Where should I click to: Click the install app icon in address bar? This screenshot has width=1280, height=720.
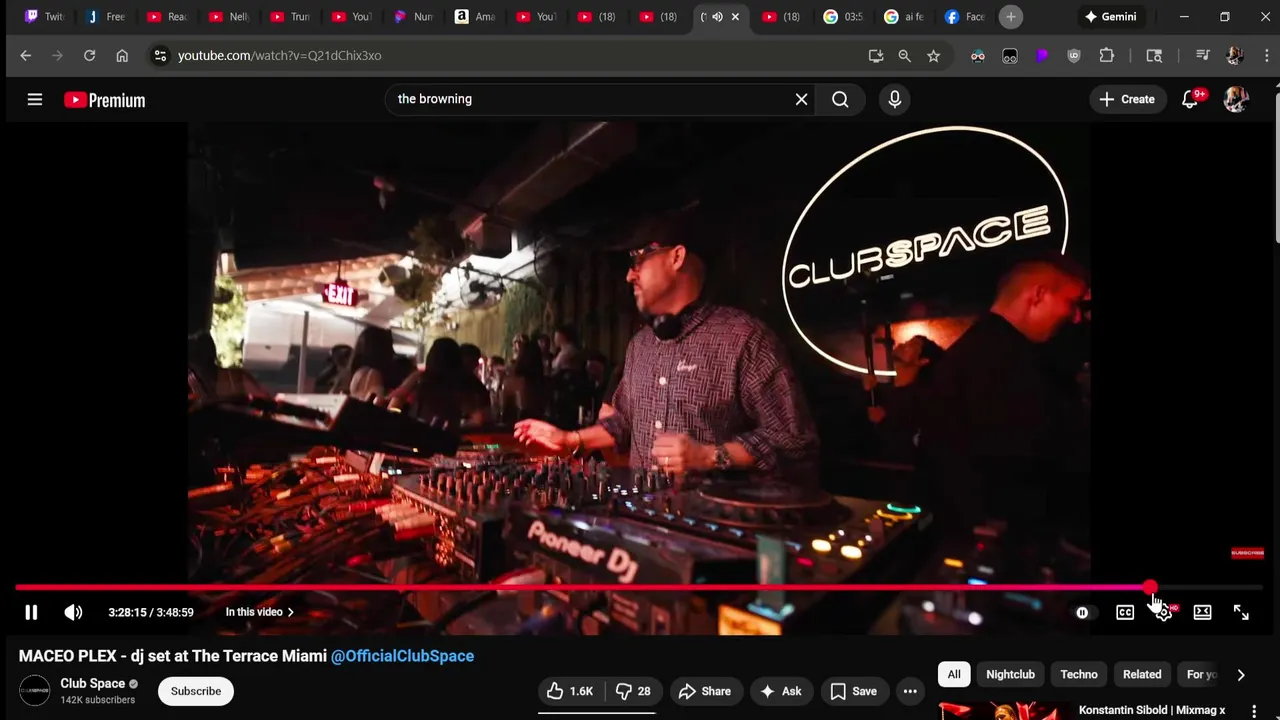click(x=876, y=56)
